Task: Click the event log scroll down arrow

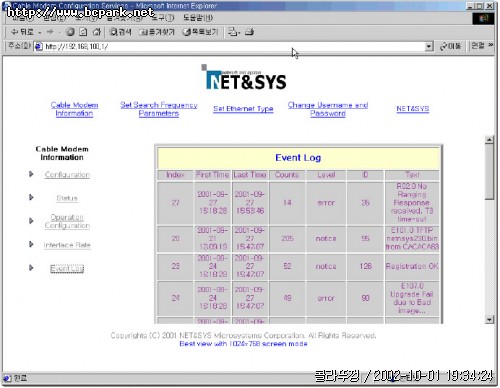Action: coord(489,319)
